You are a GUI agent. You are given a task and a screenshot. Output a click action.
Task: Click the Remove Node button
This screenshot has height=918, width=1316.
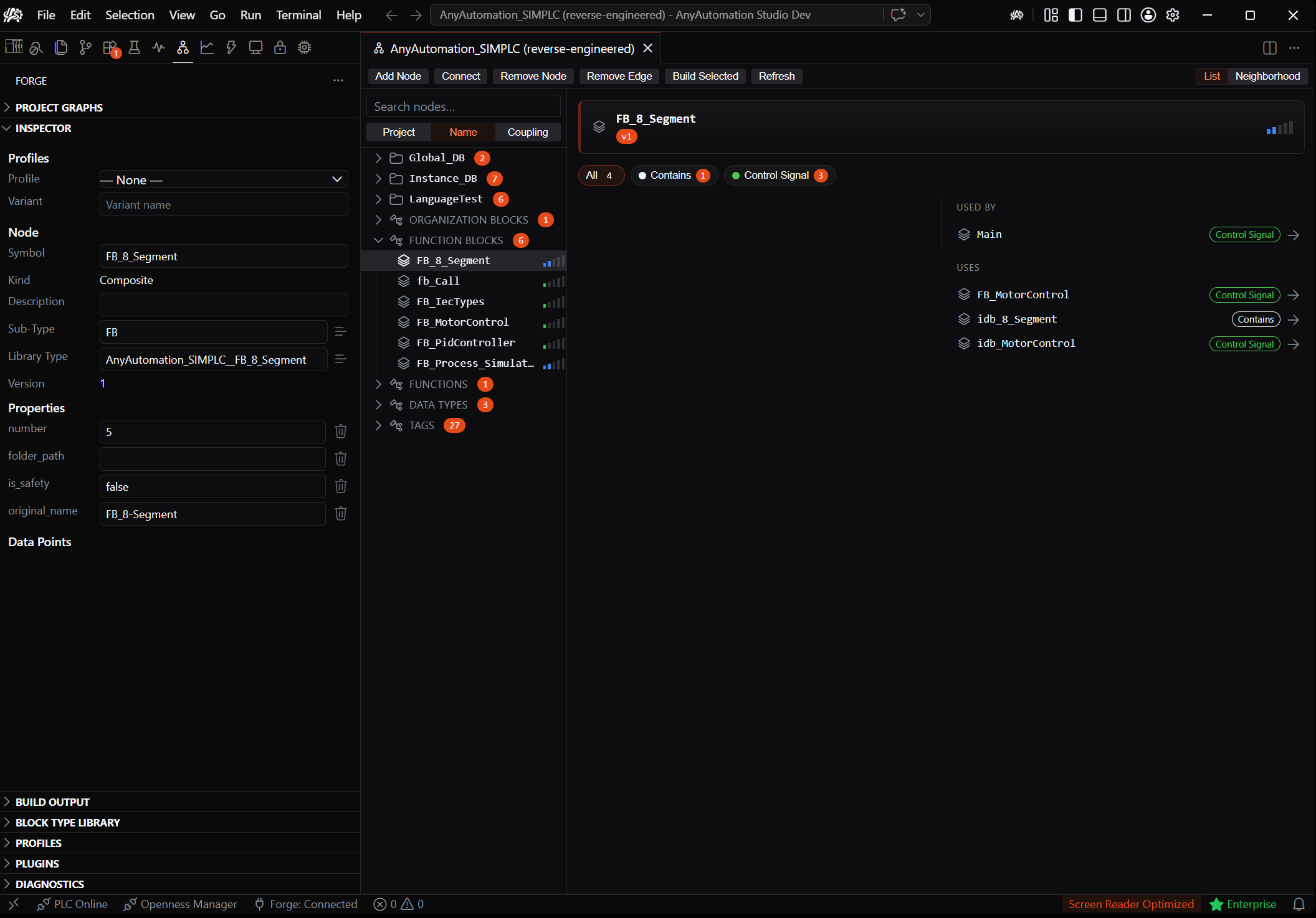(533, 76)
